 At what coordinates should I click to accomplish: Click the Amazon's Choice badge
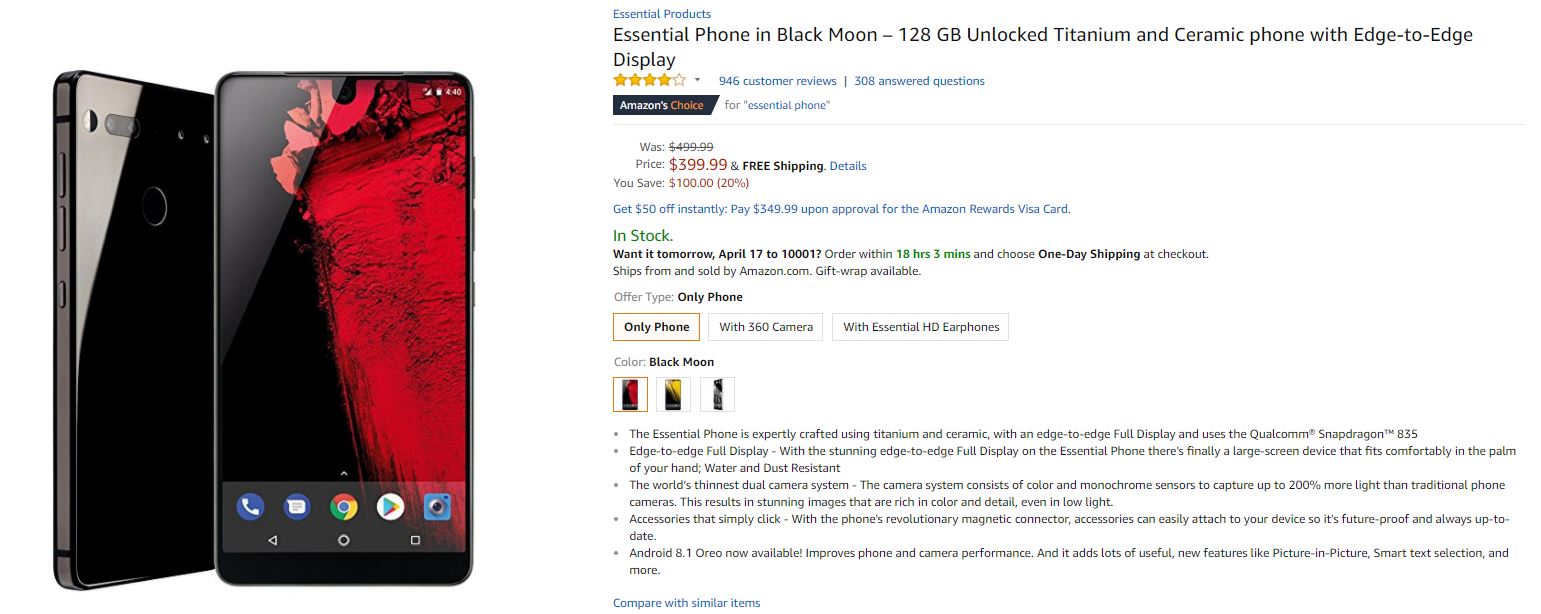(664, 105)
